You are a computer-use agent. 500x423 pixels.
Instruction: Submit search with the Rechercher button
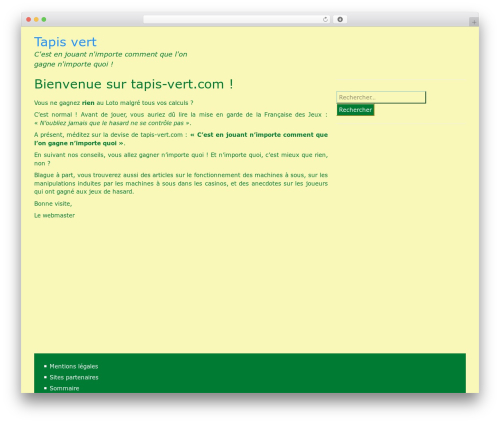point(355,110)
